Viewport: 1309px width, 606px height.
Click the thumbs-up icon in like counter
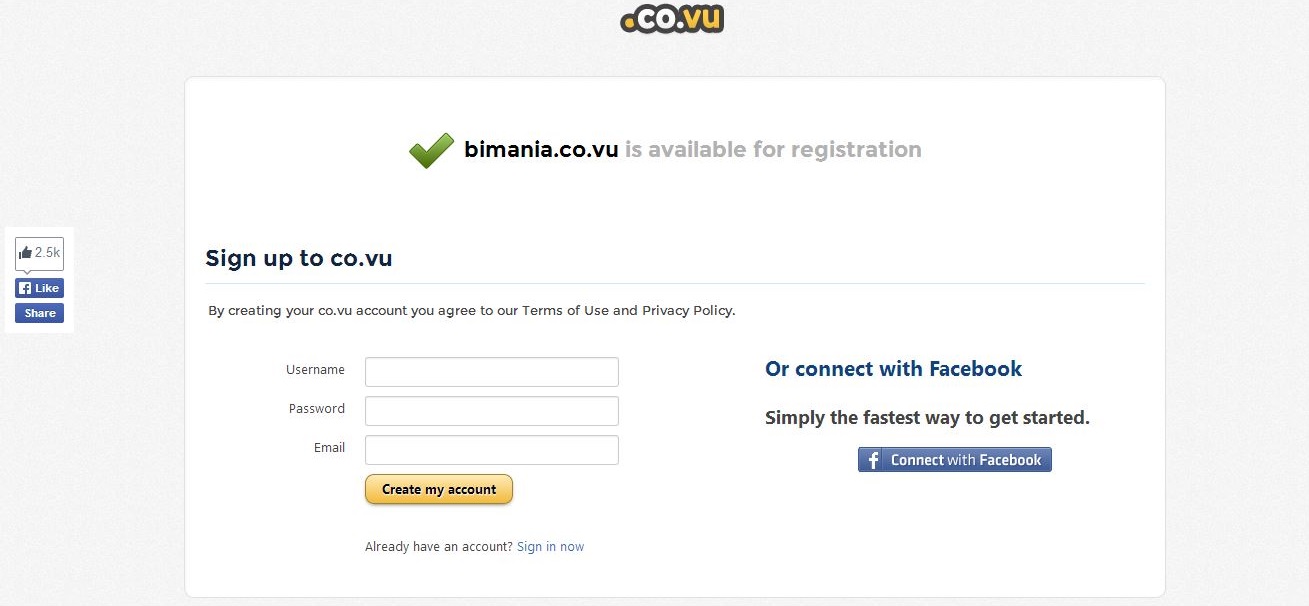tap(25, 253)
